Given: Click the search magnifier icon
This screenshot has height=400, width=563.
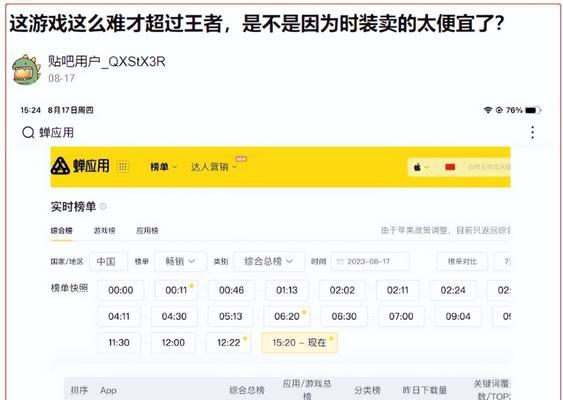Looking at the screenshot, I should [x=28, y=132].
